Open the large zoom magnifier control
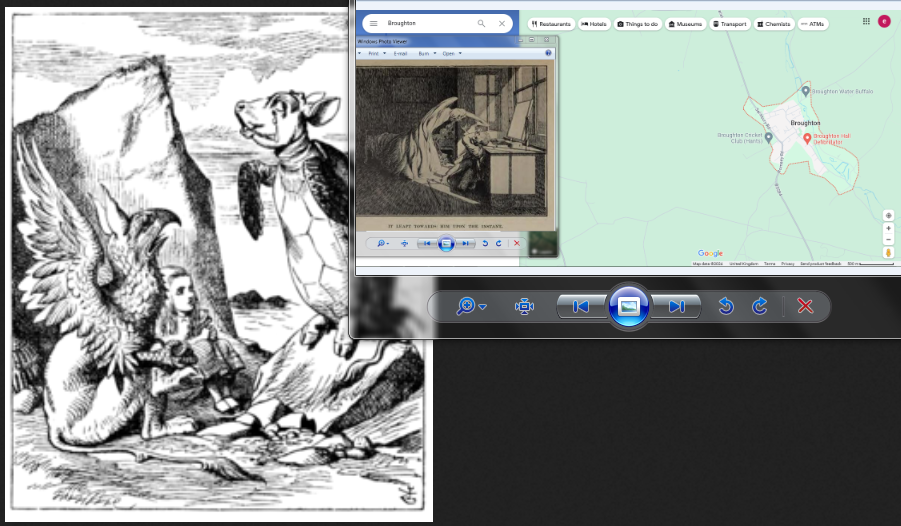Screen dimensions: 901x526 [x=465, y=306]
